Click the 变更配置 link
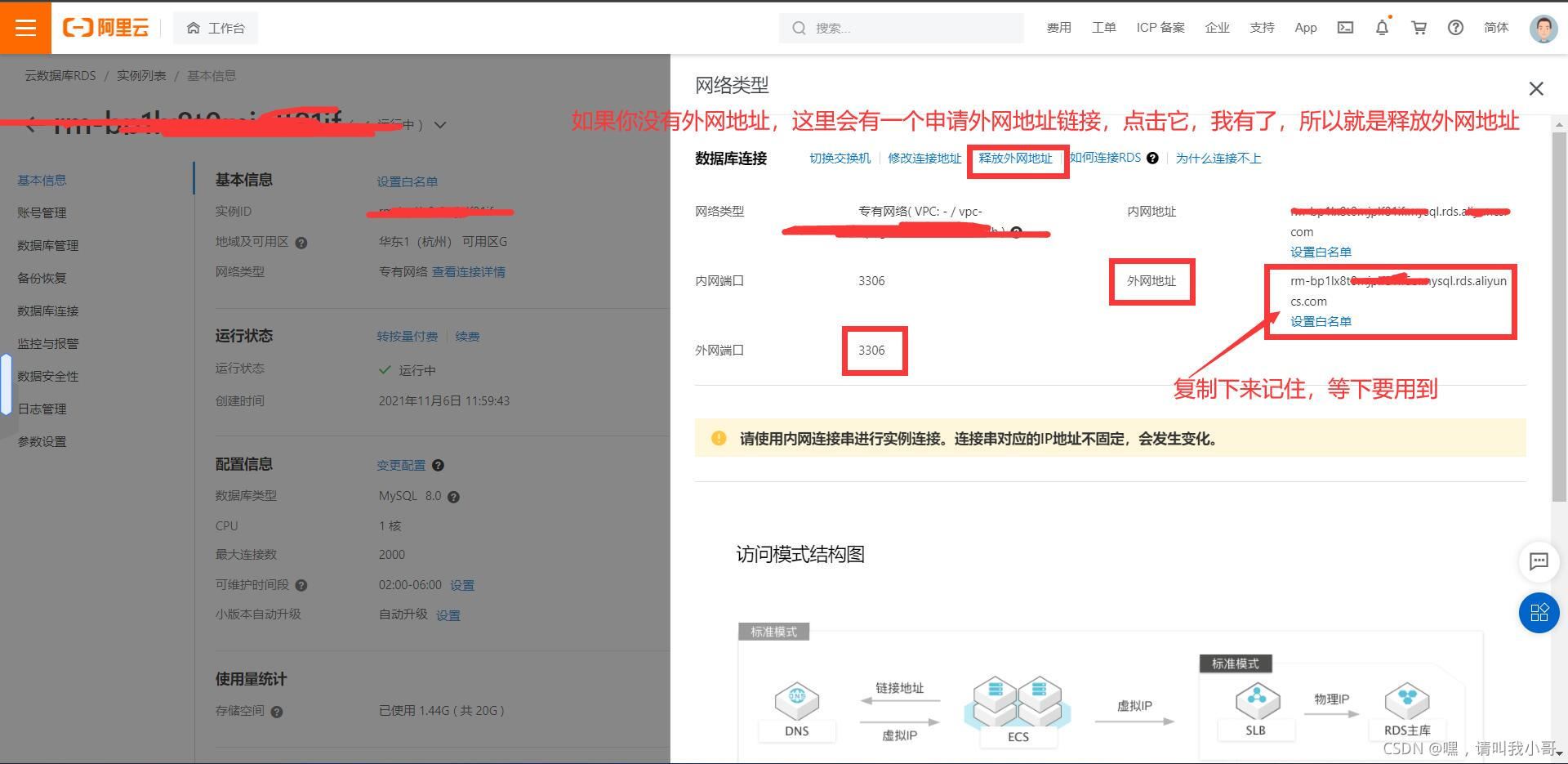 tap(401, 466)
